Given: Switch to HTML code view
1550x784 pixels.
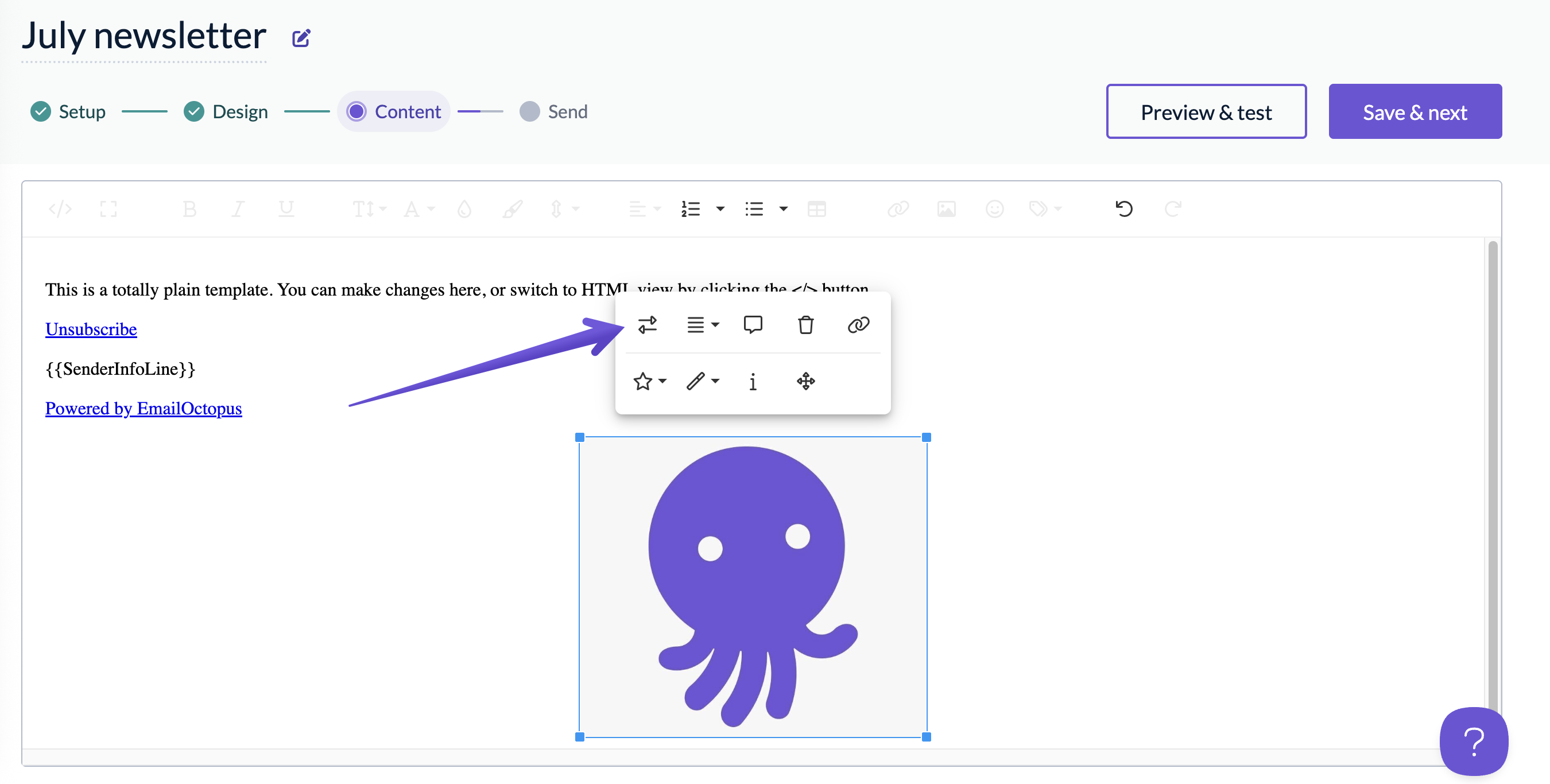Looking at the screenshot, I should tap(60, 209).
